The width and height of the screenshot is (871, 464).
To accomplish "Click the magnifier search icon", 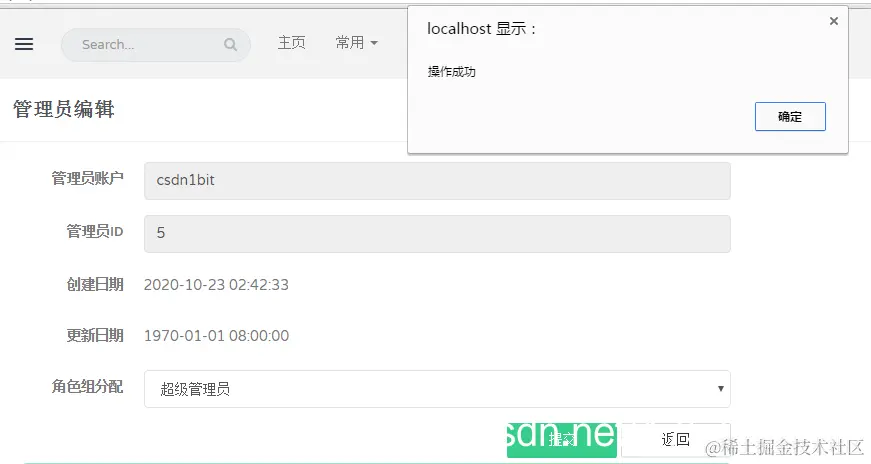I will 231,44.
